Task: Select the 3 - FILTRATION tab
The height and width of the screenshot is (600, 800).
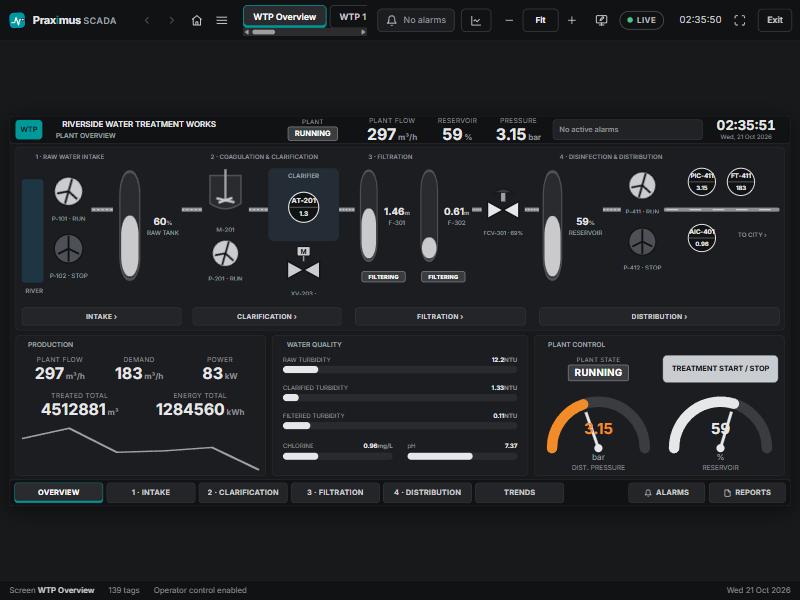Action: [x=335, y=492]
